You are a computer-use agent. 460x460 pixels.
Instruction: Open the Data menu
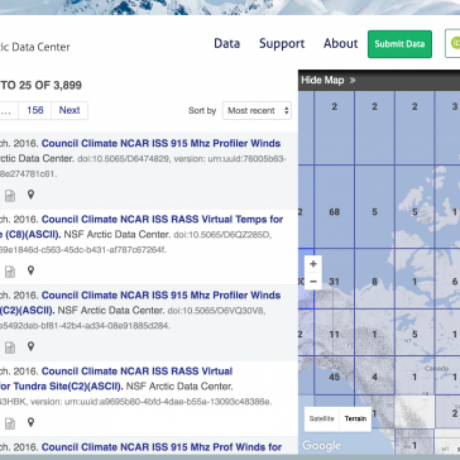pos(227,44)
